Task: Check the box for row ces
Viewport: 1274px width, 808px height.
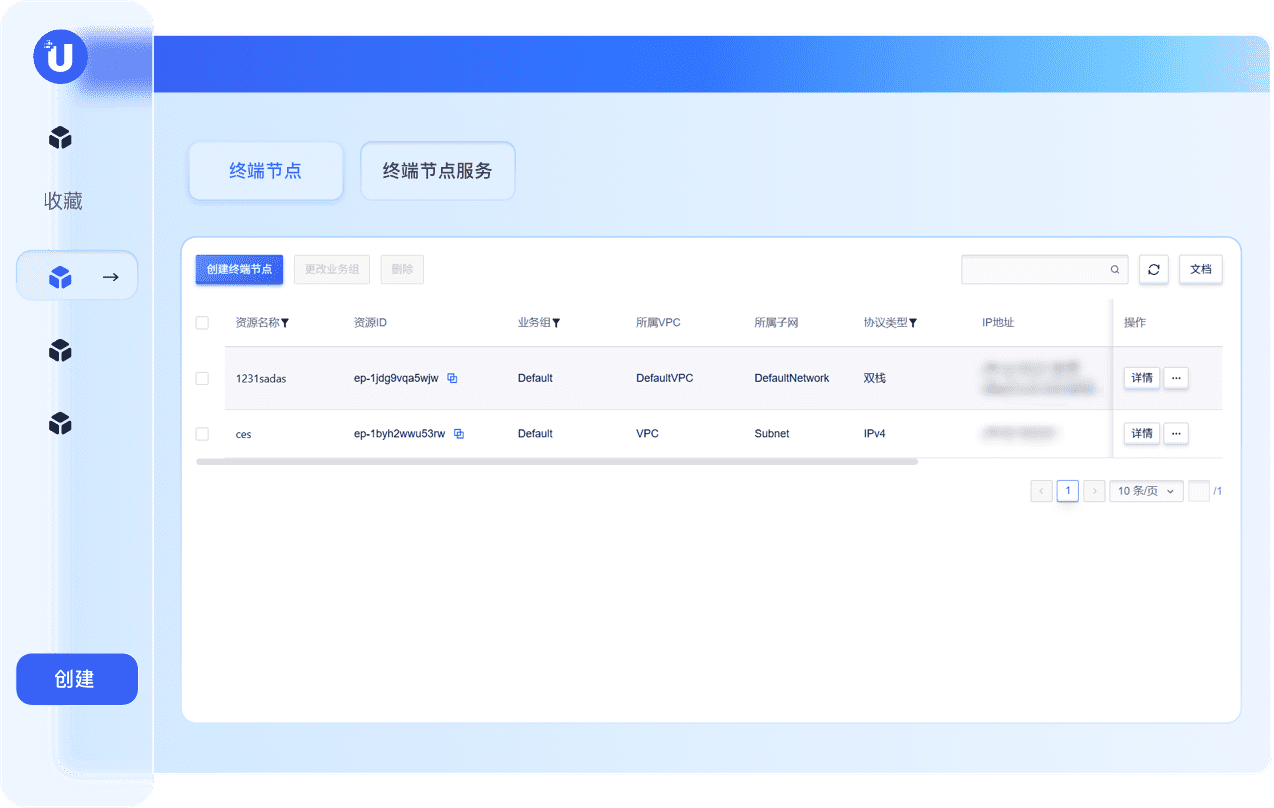Action: pyautogui.click(x=203, y=434)
